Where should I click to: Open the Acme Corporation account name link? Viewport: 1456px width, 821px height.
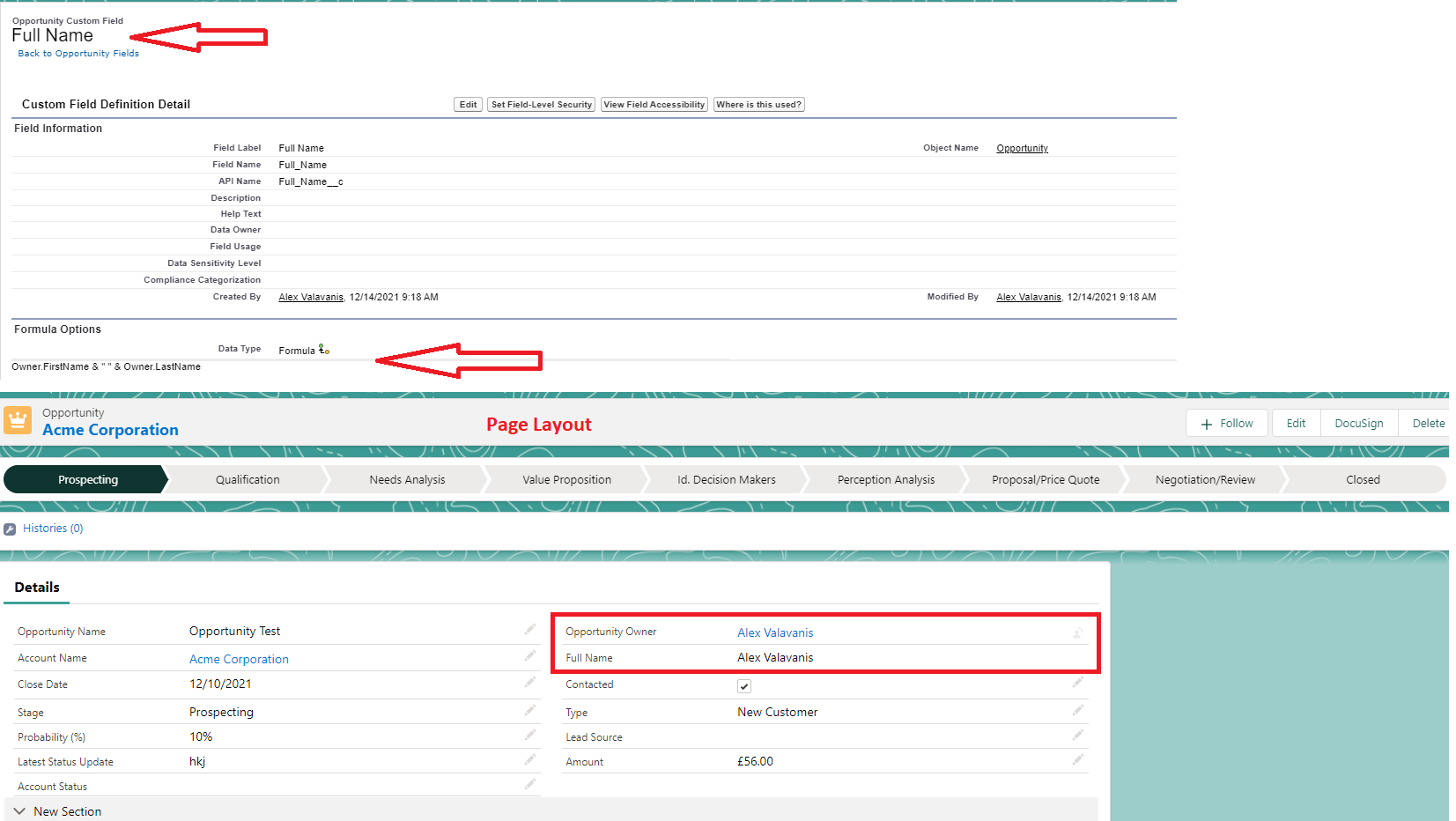coord(239,659)
